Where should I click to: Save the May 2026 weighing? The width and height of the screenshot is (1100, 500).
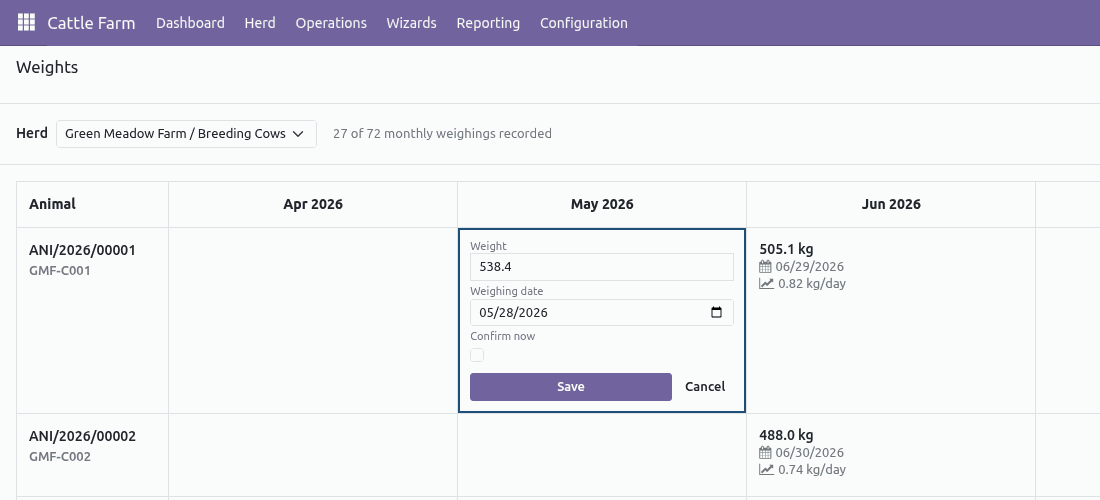pyautogui.click(x=571, y=387)
